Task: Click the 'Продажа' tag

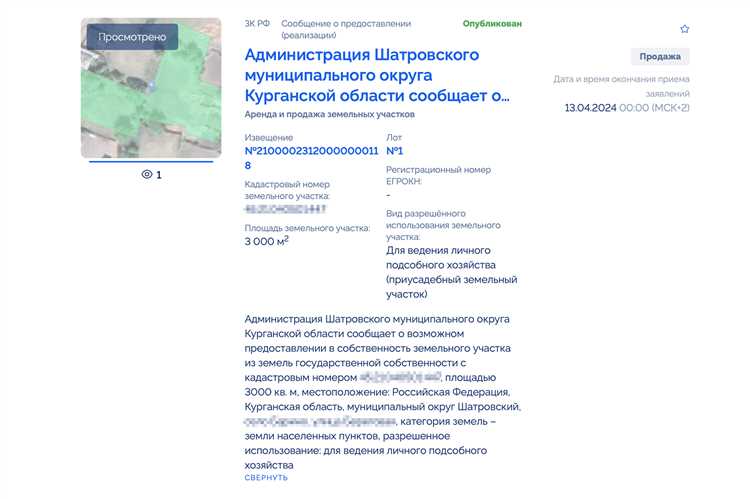Action: pos(660,56)
